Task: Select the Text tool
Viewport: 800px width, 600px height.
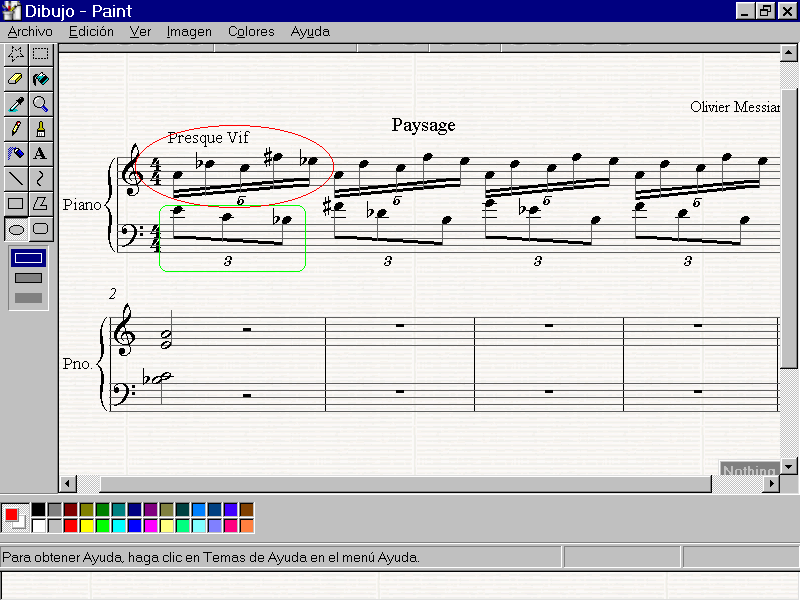Action: coord(40,154)
